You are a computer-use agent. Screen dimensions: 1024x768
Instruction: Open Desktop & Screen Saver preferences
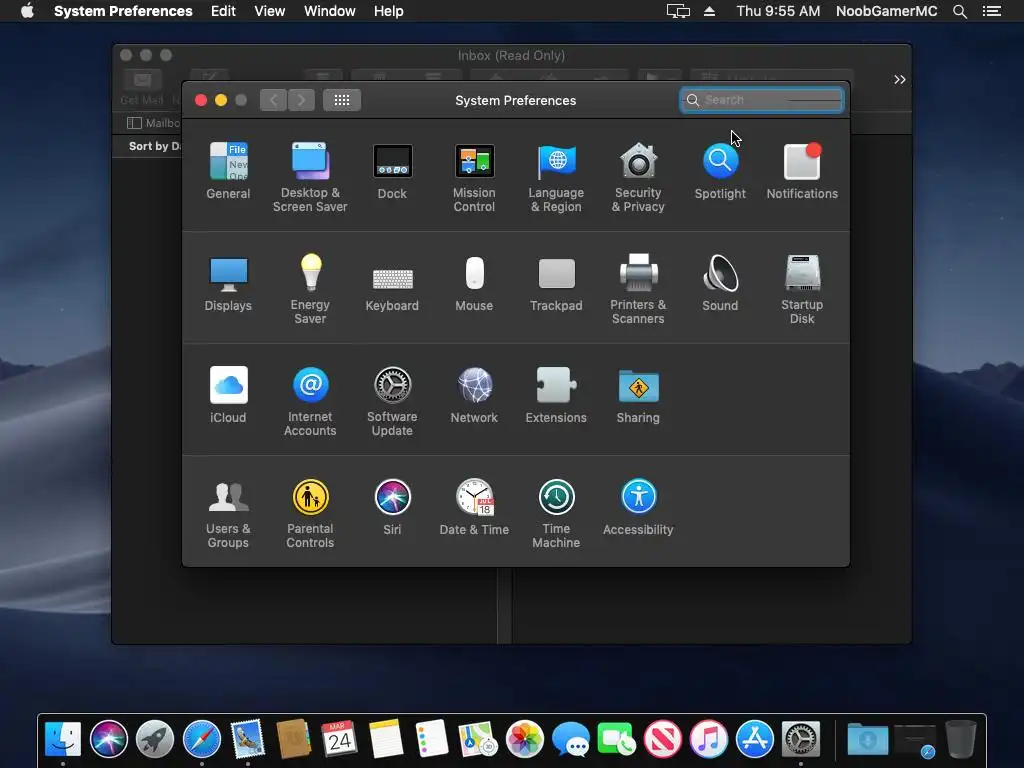coord(310,177)
